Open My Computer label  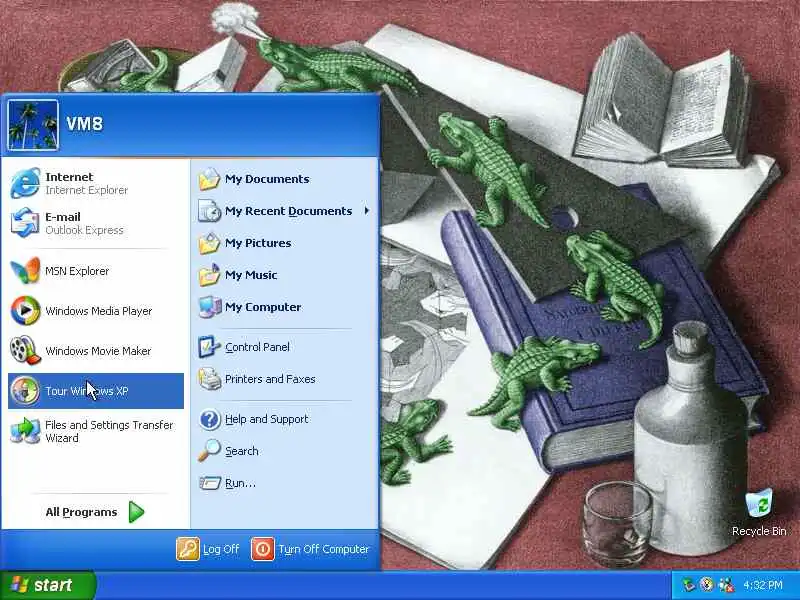tap(263, 307)
